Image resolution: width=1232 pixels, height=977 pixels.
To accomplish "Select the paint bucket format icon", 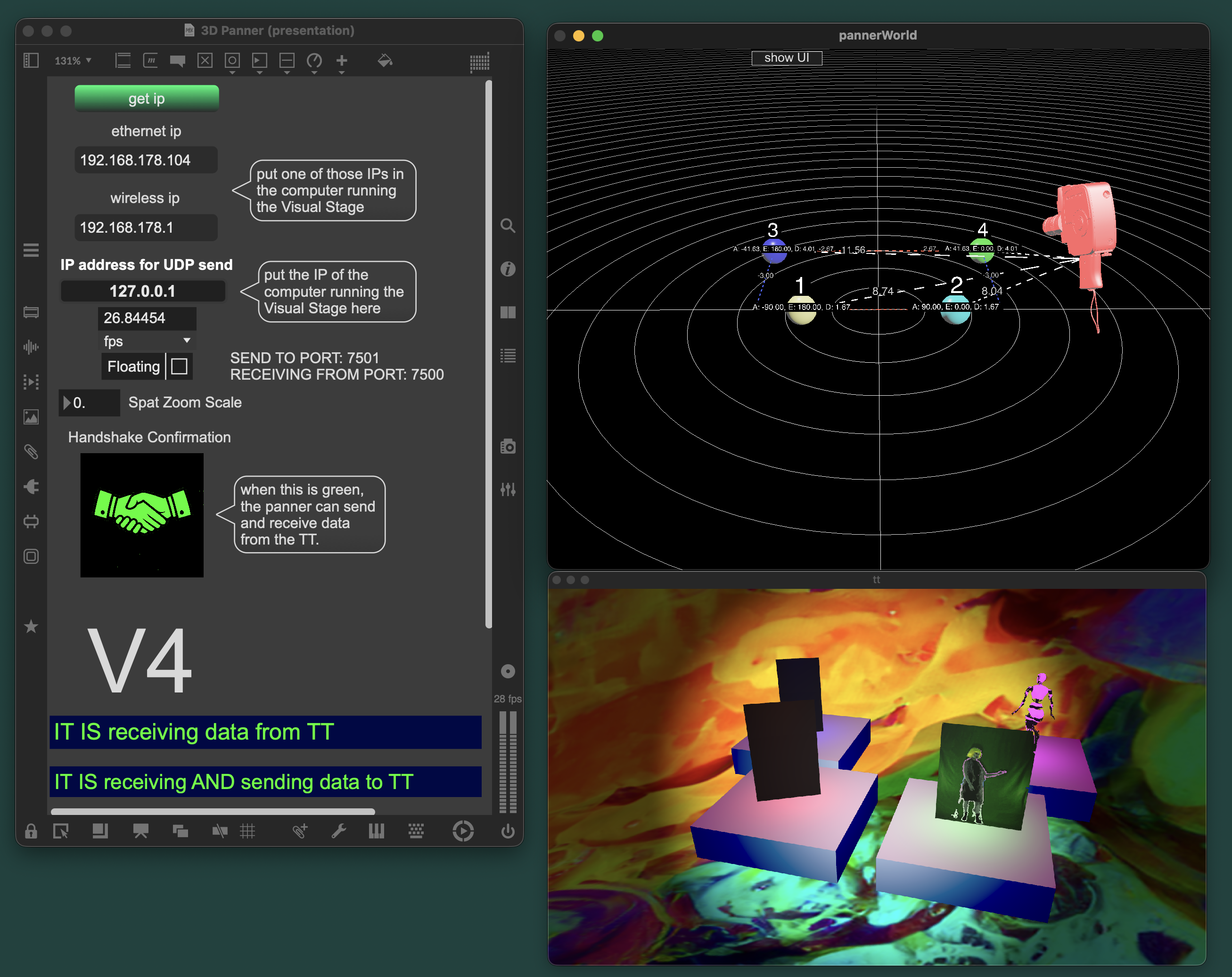I will coord(385,60).
